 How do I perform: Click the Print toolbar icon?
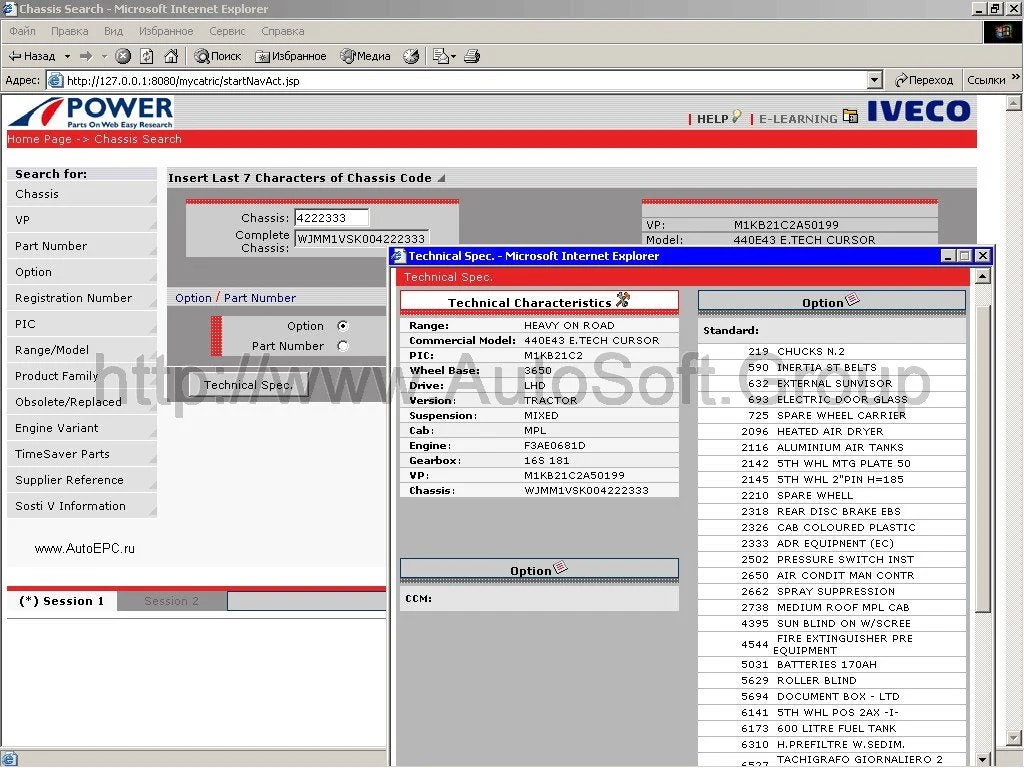coord(473,56)
